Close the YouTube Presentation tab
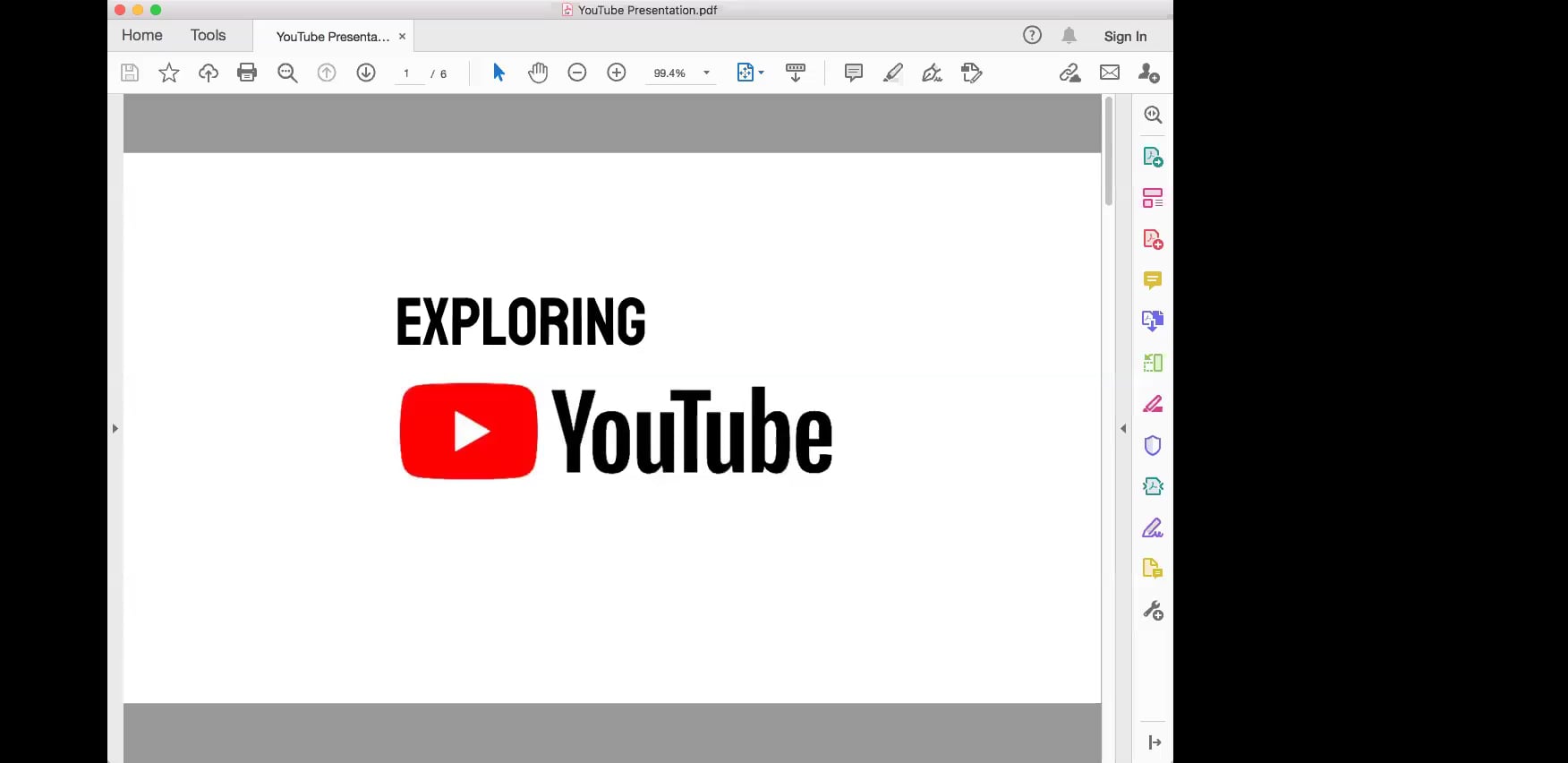The width and height of the screenshot is (1568, 763). [403, 37]
